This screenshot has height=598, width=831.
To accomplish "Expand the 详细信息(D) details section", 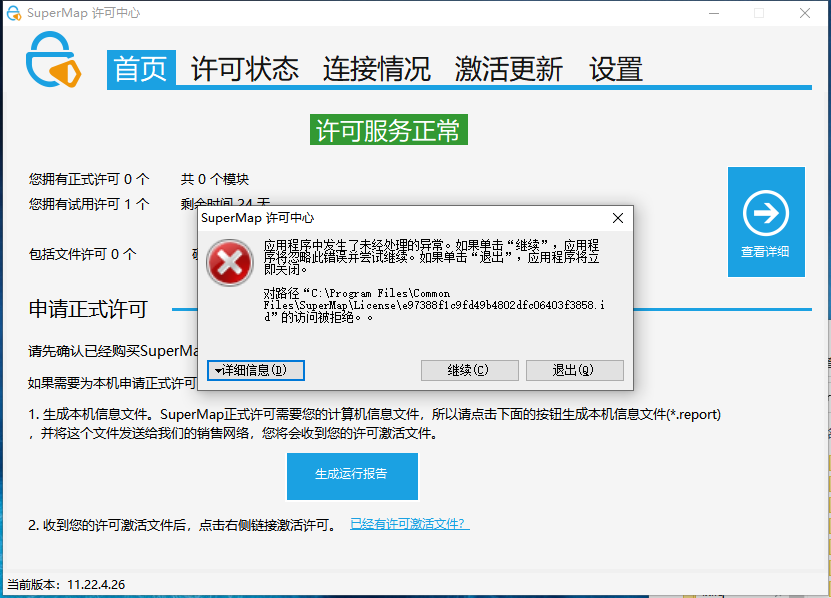I will pyautogui.click(x=256, y=370).
